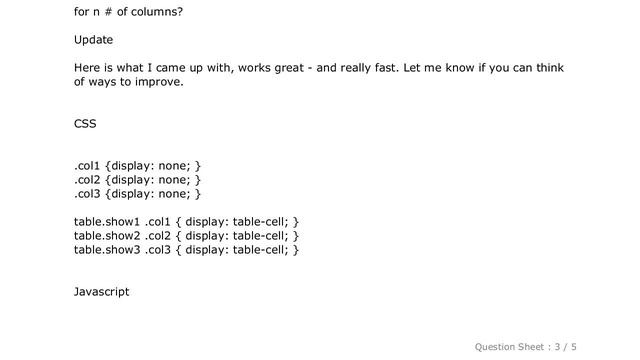
Task: Click the 'Javascript' section label
Action: [101, 292]
